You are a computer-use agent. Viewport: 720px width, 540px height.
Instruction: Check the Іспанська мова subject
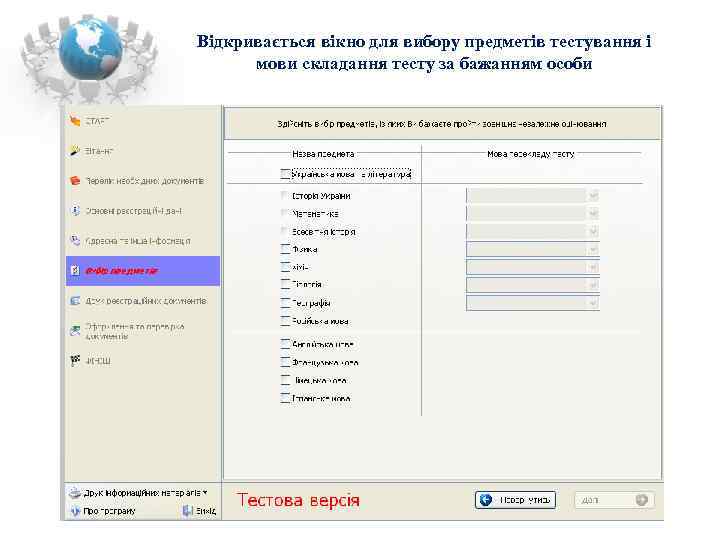(x=285, y=398)
